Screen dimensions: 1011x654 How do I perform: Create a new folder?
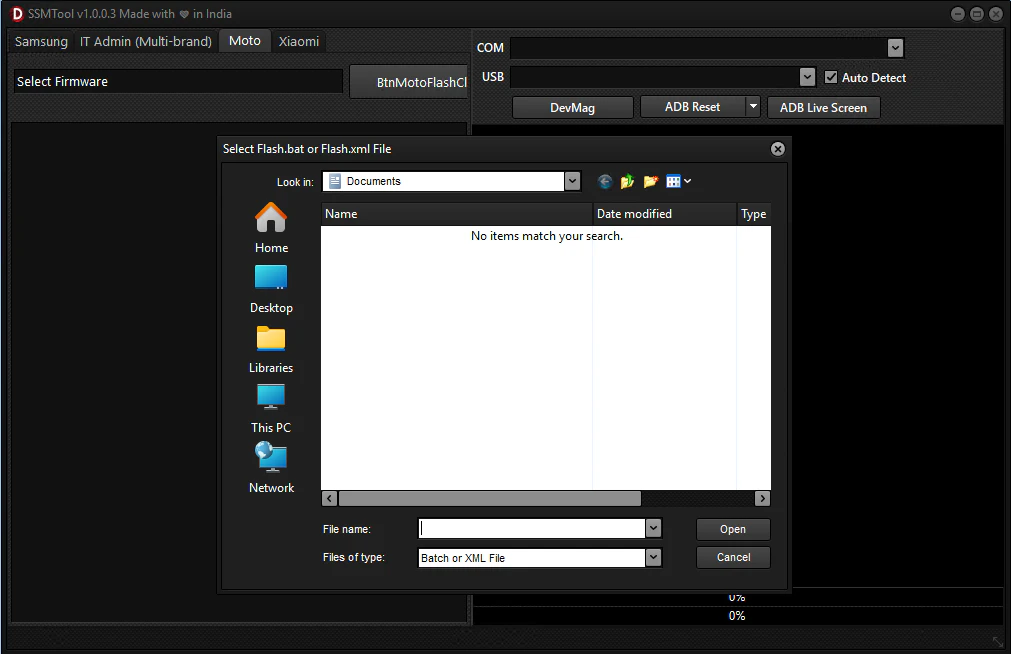click(651, 181)
